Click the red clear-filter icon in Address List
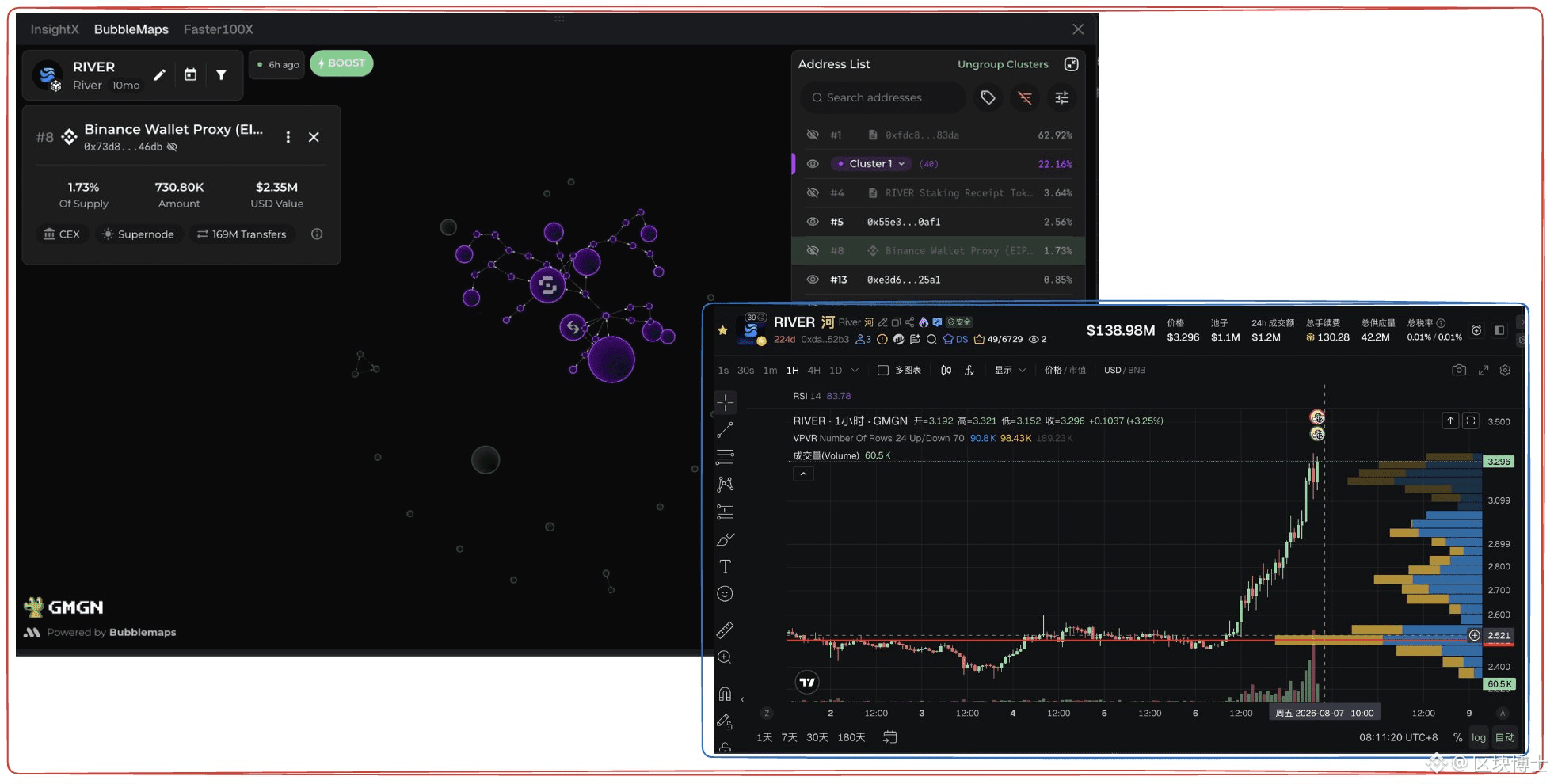The width and height of the screenshot is (1554, 784). pyautogui.click(x=1025, y=97)
